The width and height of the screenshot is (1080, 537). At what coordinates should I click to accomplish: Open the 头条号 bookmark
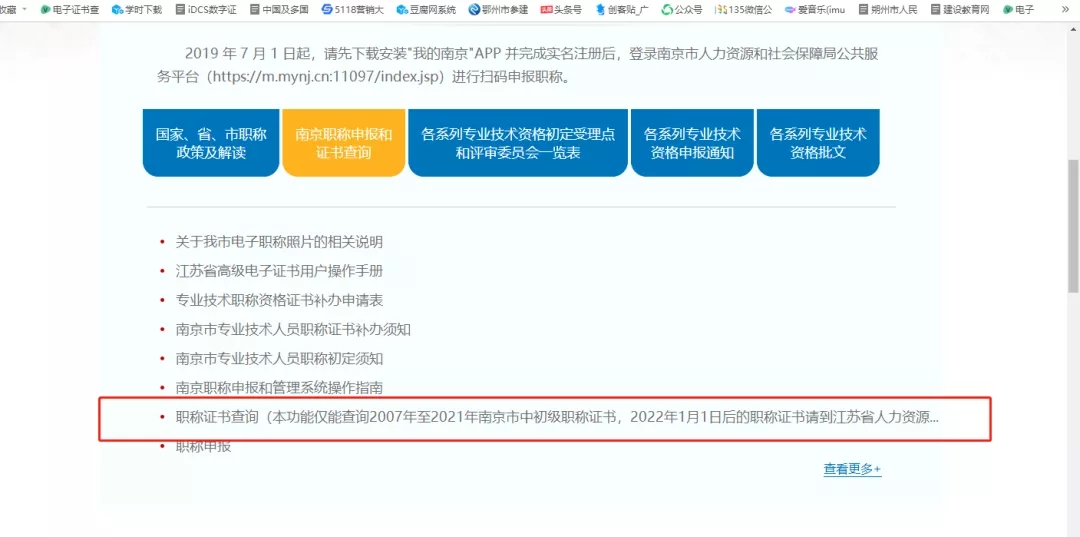pyautogui.click(x=561, y=10)
